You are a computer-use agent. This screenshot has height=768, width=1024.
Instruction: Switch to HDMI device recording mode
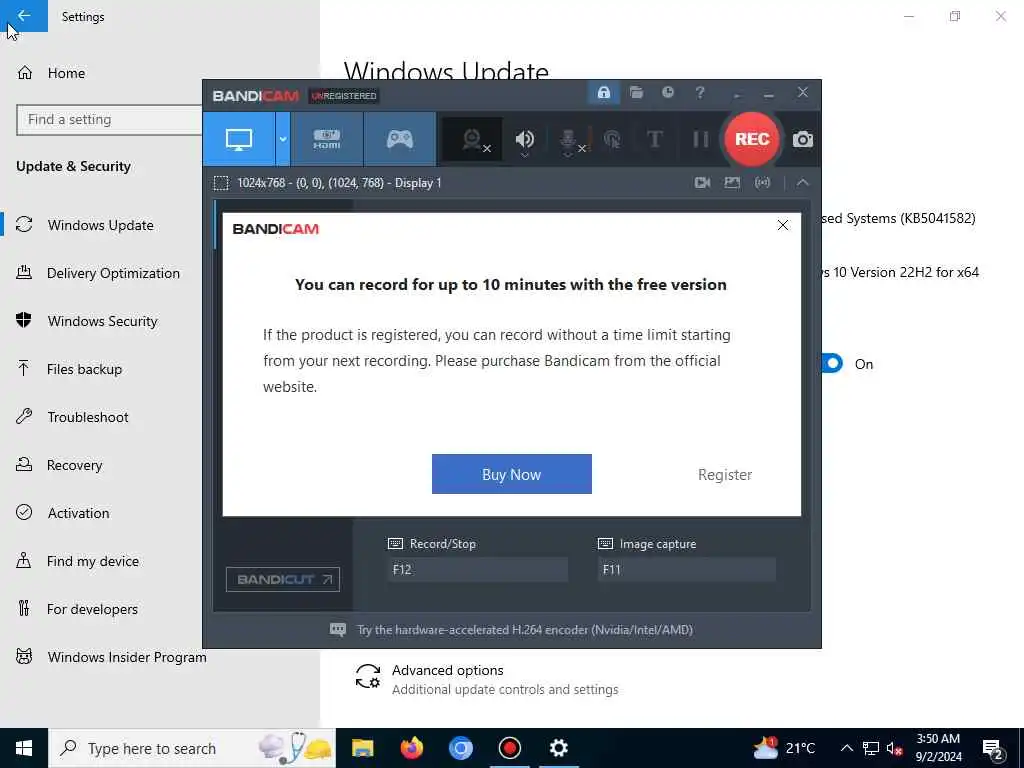click(x=327, y=139)
